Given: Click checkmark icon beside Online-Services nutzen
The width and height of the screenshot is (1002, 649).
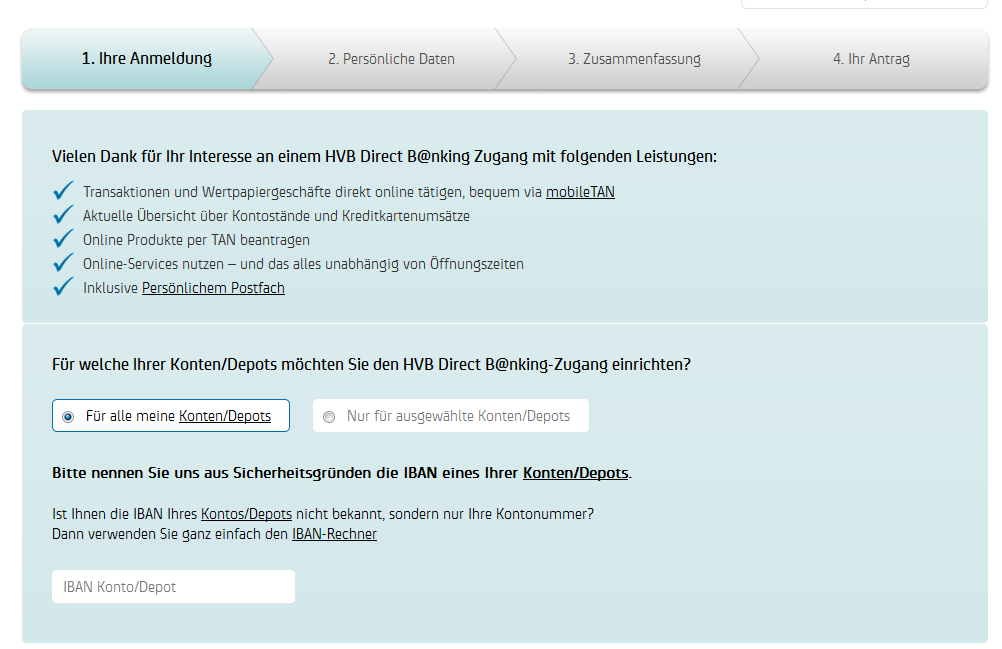Looking at the screenshot, I should 63,263.
